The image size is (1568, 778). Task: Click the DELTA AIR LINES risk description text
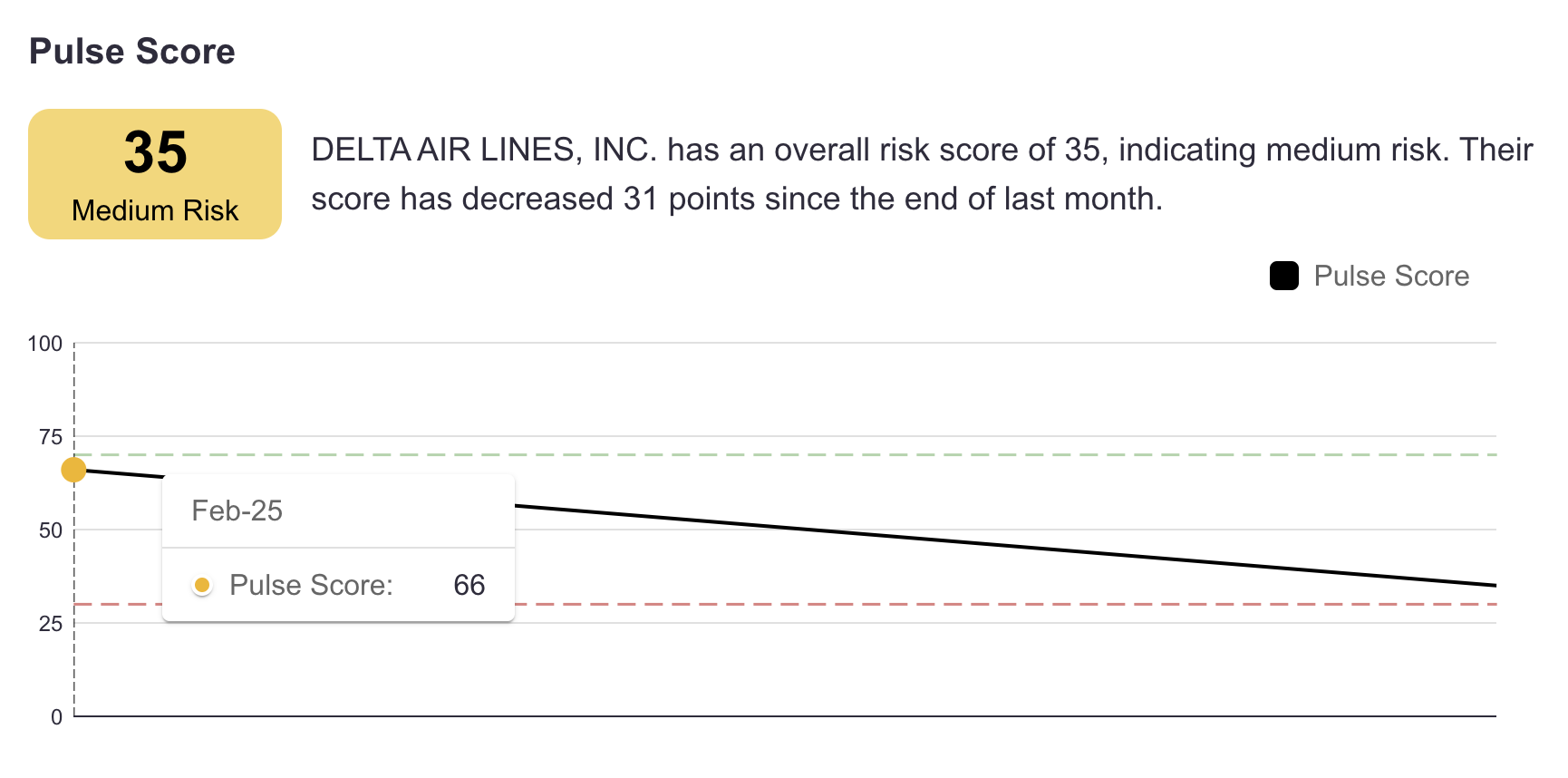(922, 174)
